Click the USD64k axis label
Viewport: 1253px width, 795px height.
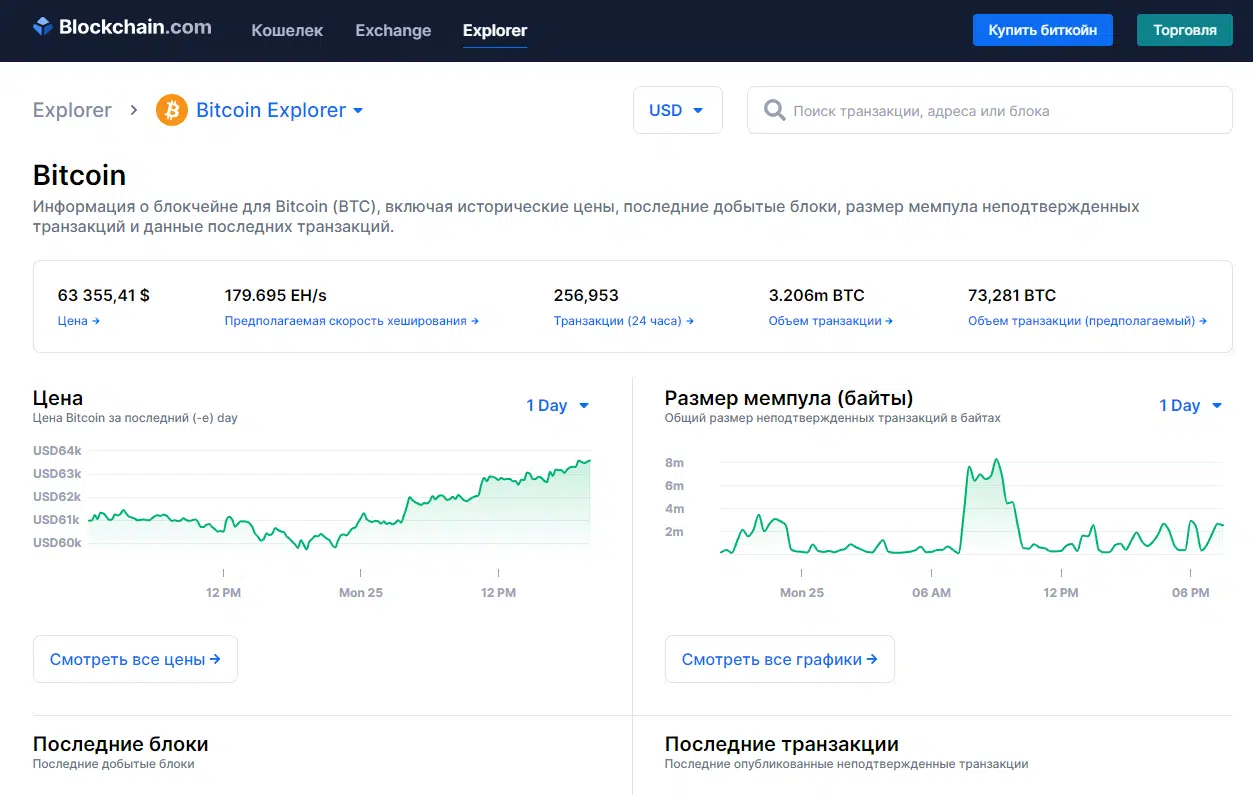click(x=58, y=451)
